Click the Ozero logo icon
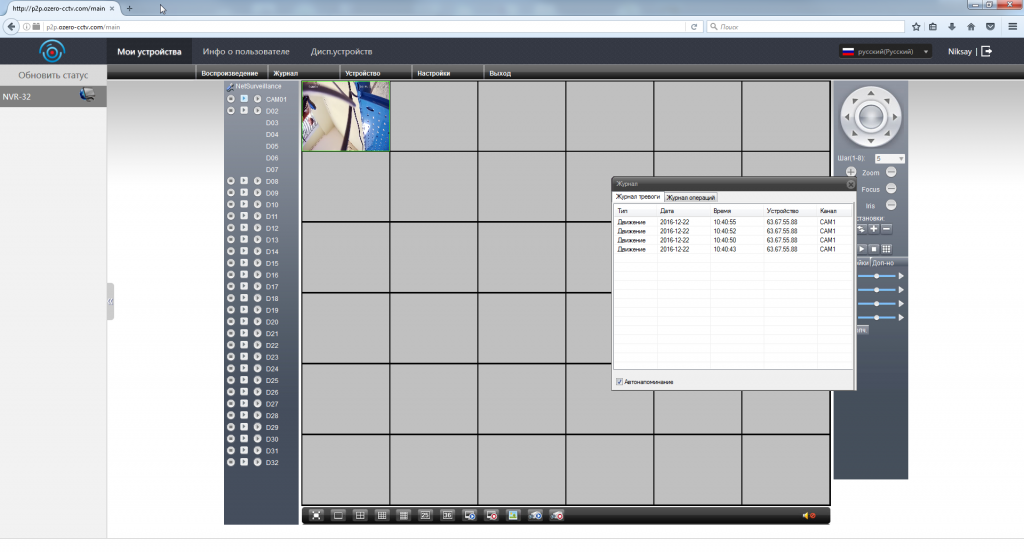The height and width of the screenshot is (554, 1024). 52,51
